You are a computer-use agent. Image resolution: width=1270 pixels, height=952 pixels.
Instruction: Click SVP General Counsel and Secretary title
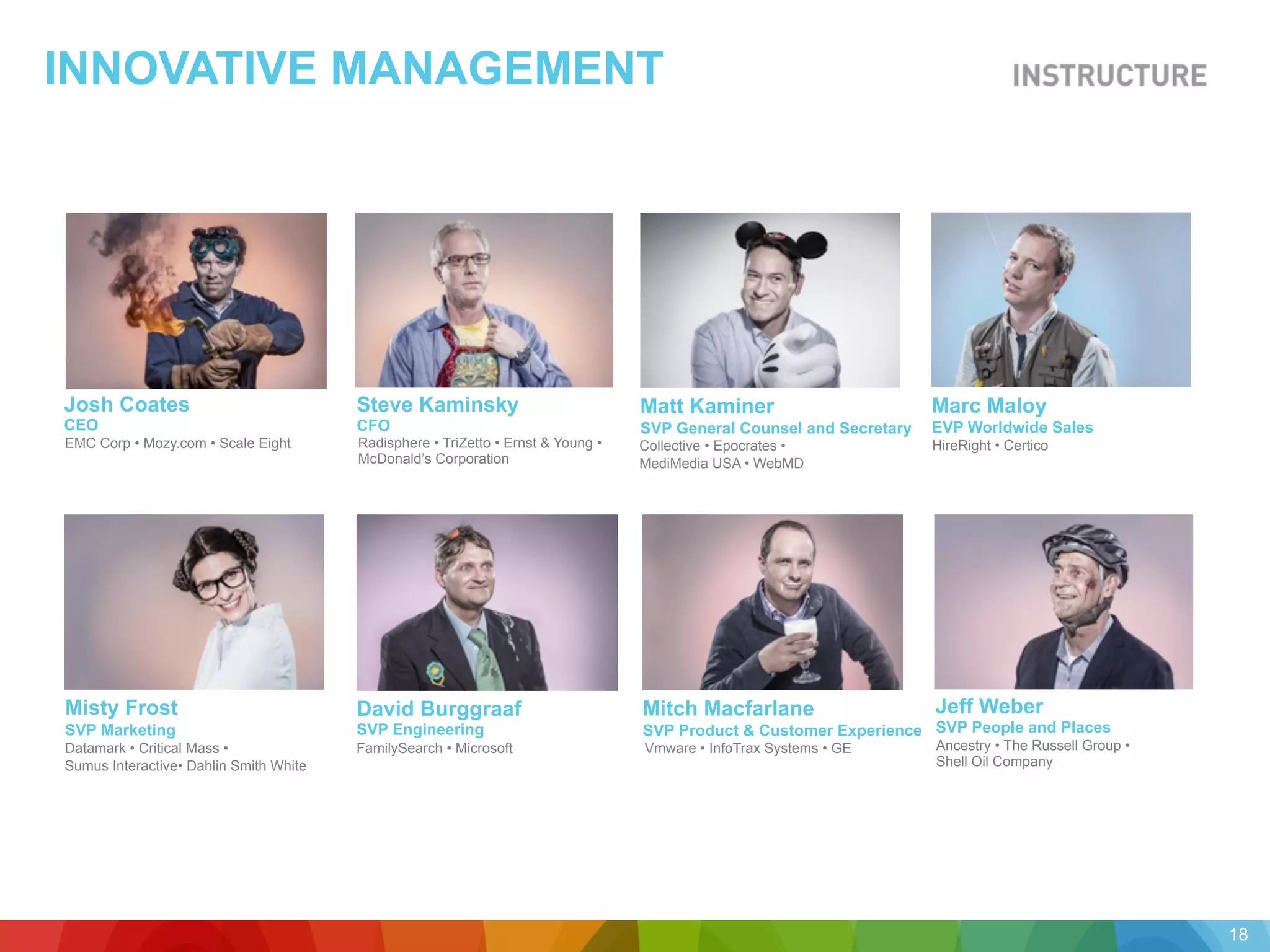775,428
